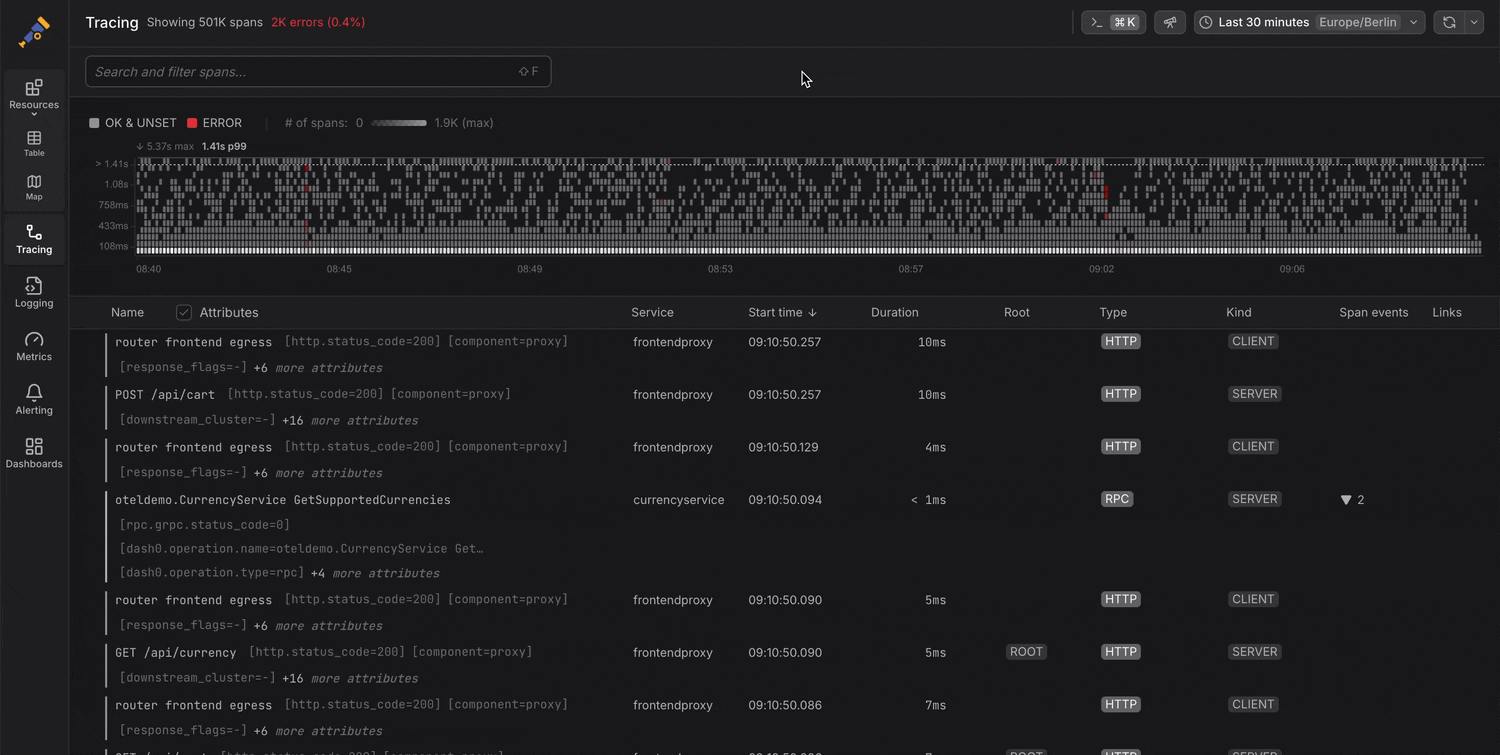Collapse the chevron under Resources
The image size is (1500, 755).
coord(34,115)
